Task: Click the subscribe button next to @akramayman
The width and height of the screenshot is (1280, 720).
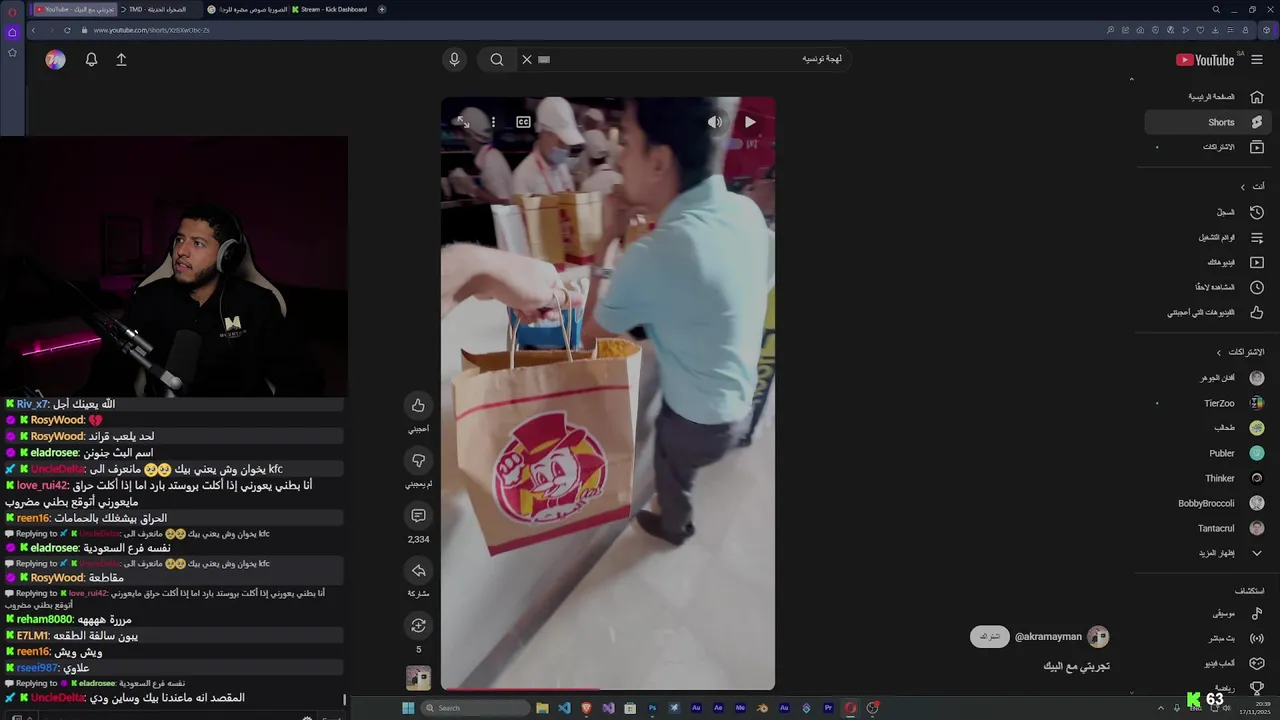Action: [x=989, y=637]
